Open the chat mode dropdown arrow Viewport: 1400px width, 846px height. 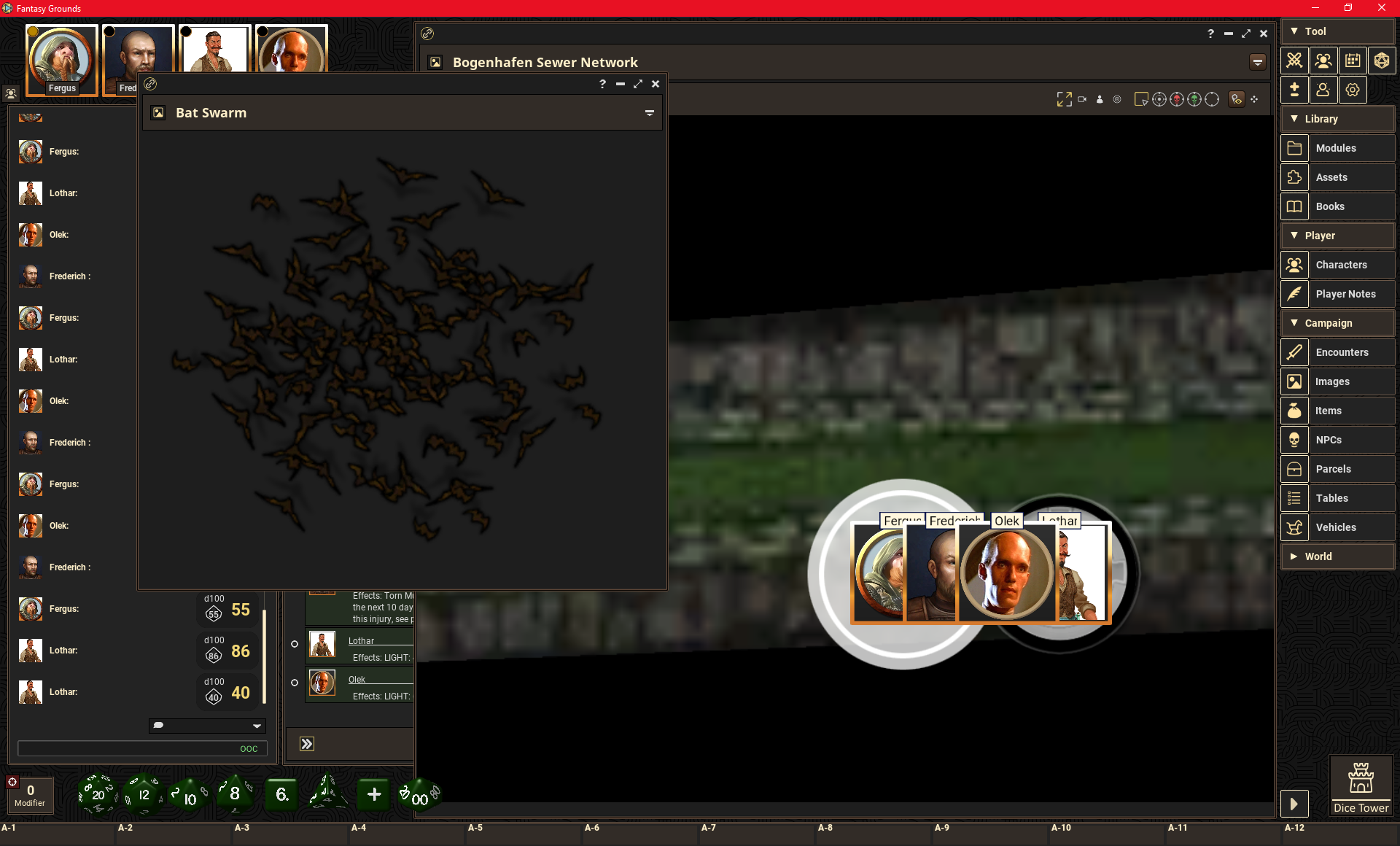(257, 726)
